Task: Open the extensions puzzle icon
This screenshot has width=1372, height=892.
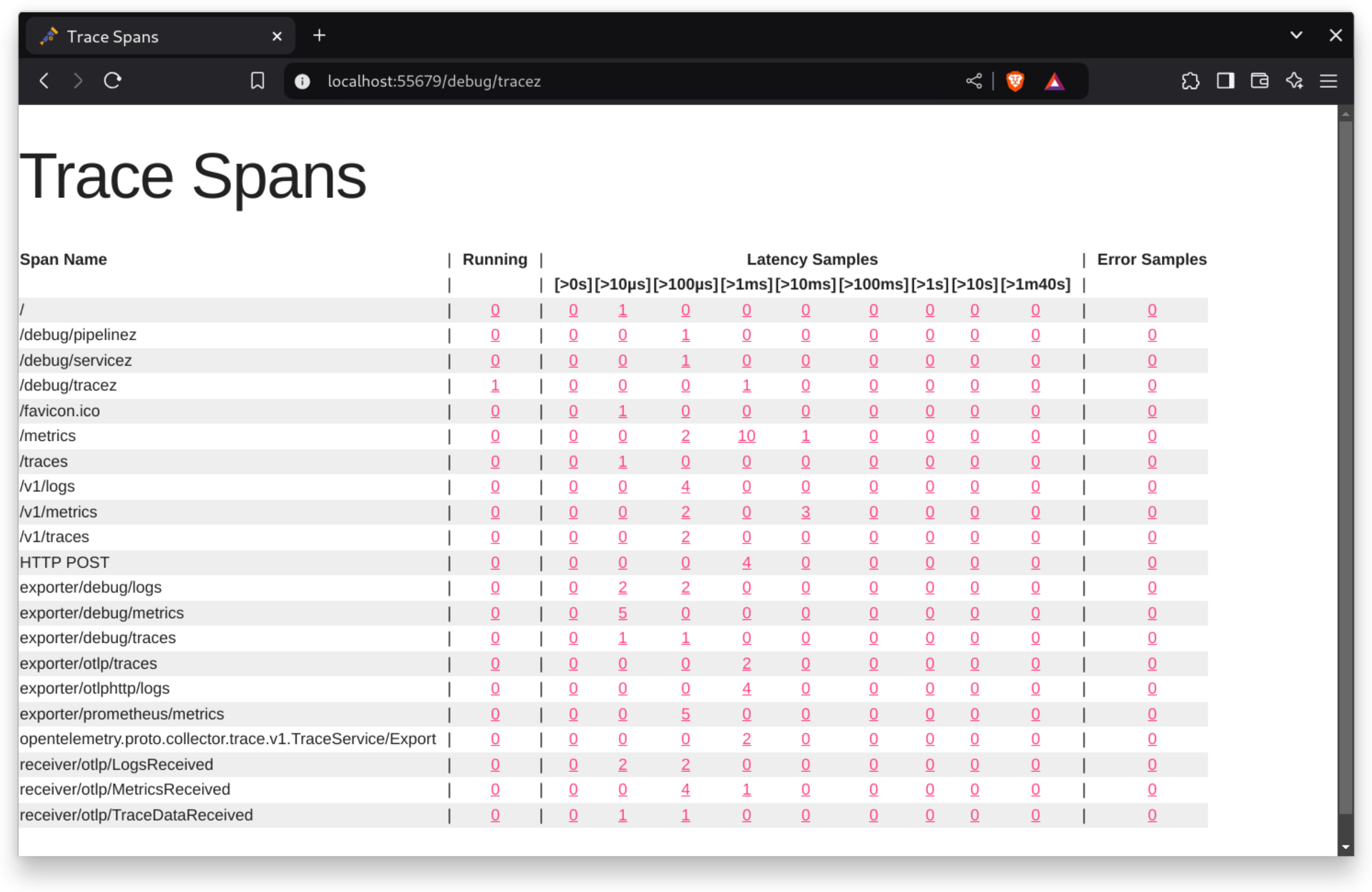Action: click(x=1190, y=81)
